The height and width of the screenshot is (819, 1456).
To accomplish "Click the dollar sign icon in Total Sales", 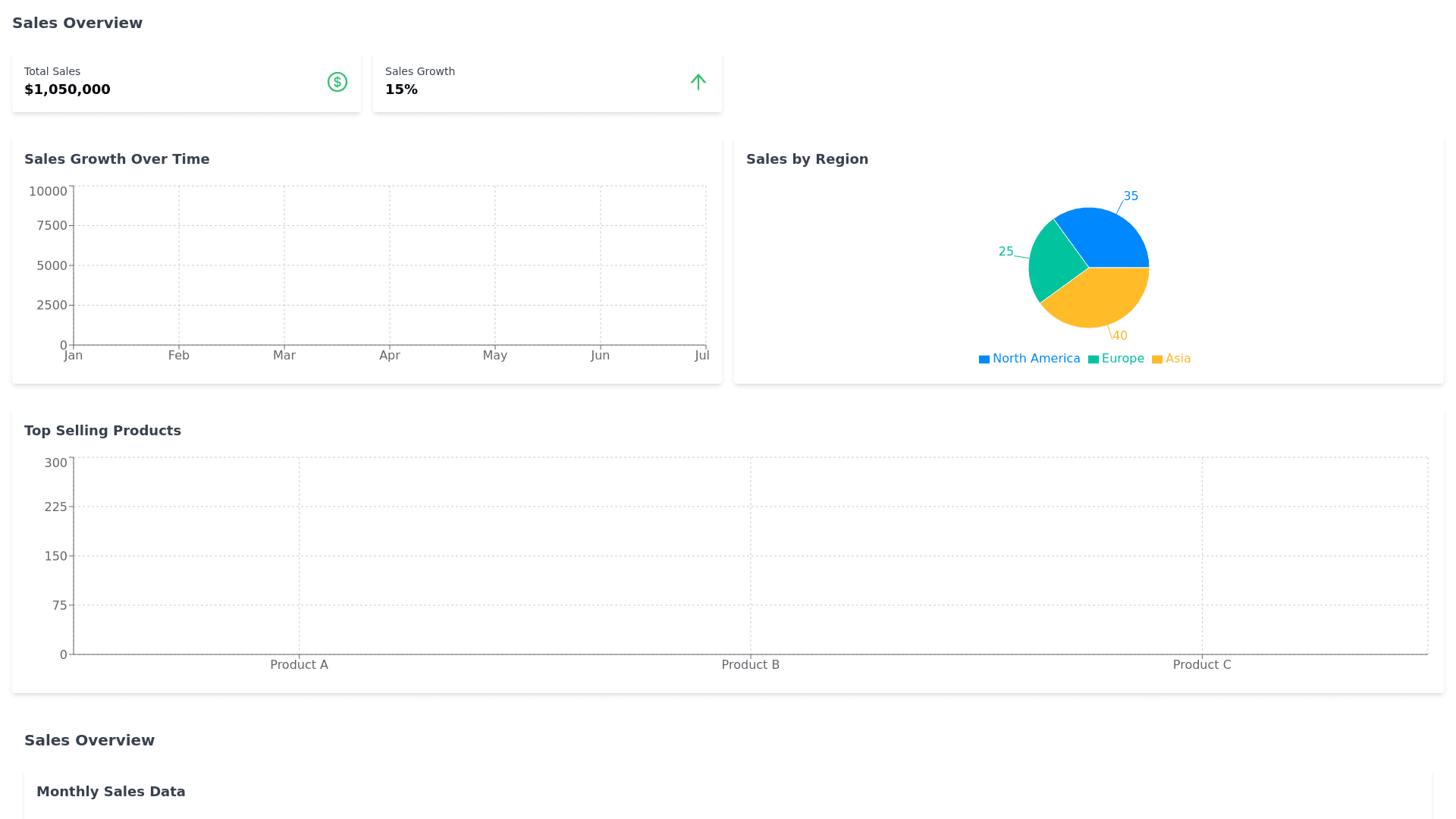I will tap(337, 82).
